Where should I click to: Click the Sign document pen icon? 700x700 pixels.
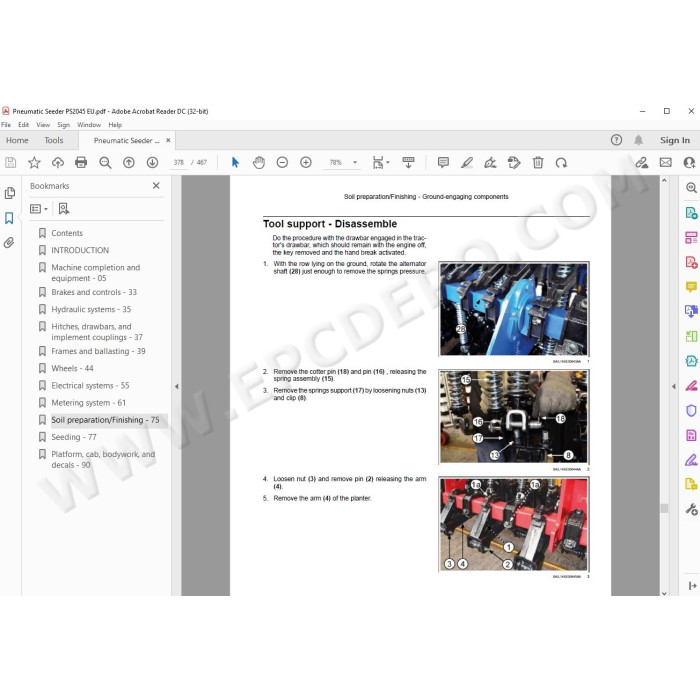click(490, 162)
